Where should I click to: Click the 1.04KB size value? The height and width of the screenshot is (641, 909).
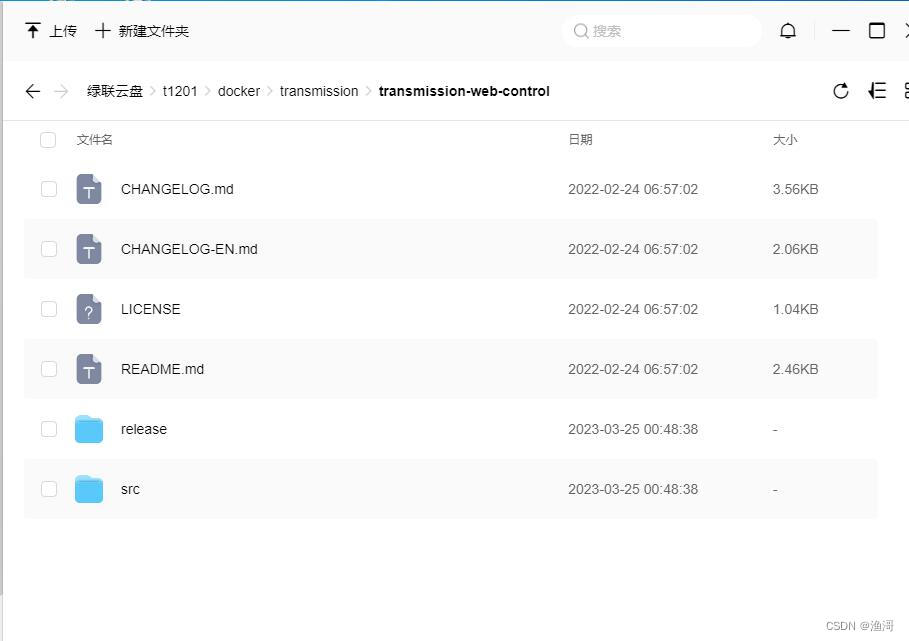795,309
